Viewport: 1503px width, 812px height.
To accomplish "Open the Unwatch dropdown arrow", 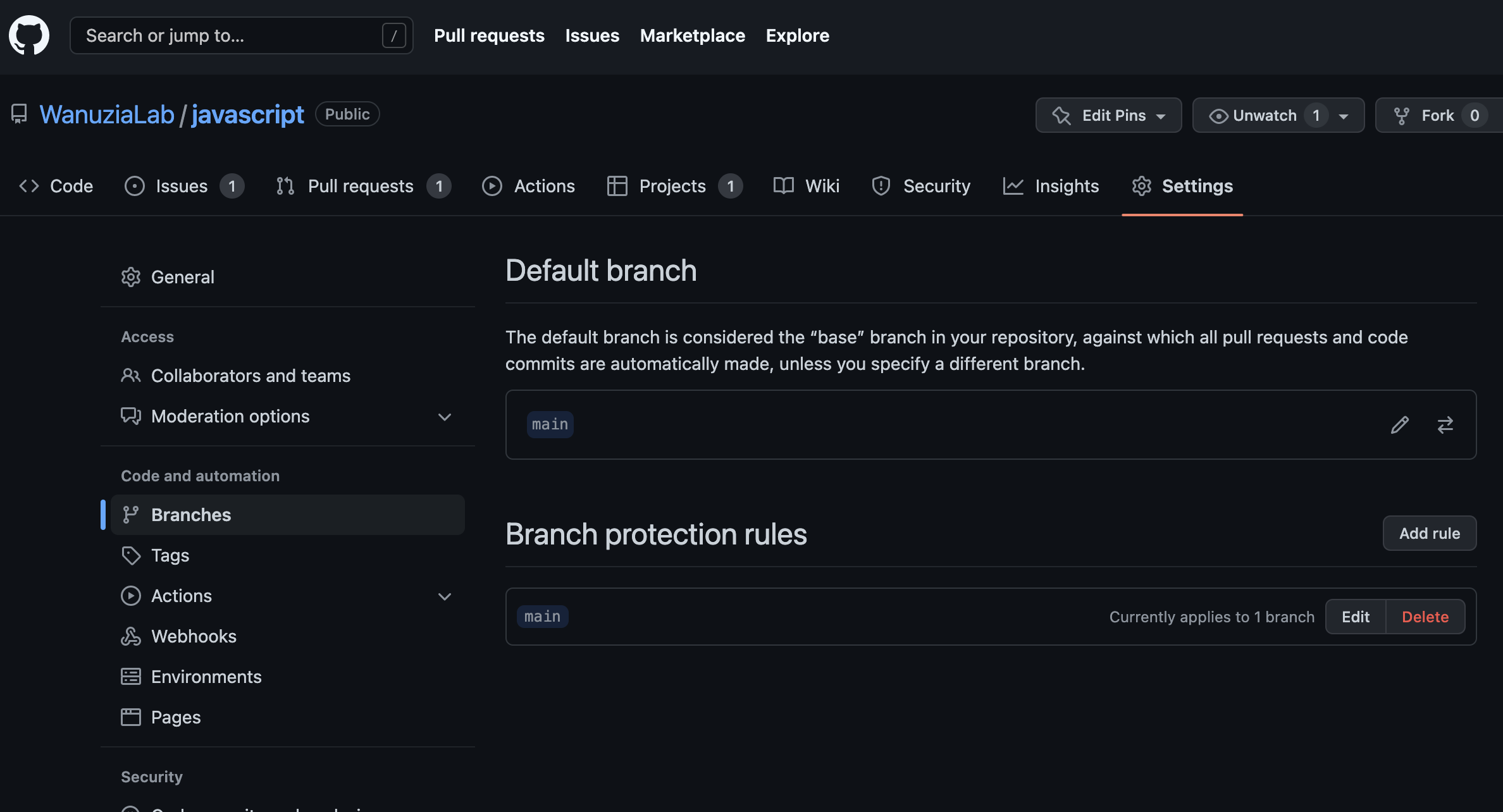I will [1344, 116].
